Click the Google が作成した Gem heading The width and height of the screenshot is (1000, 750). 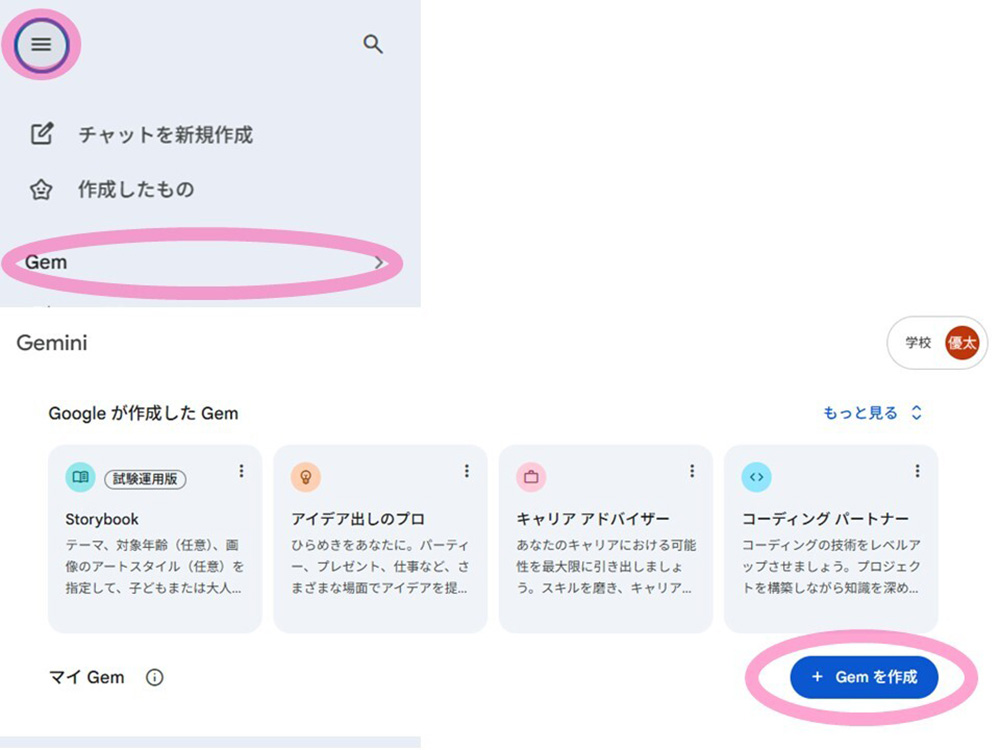(143, 413)
